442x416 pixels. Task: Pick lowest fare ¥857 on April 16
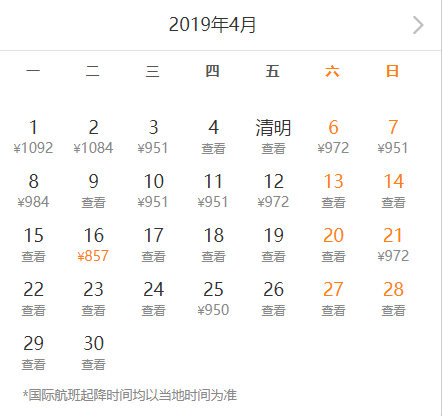tap(93, 245)
